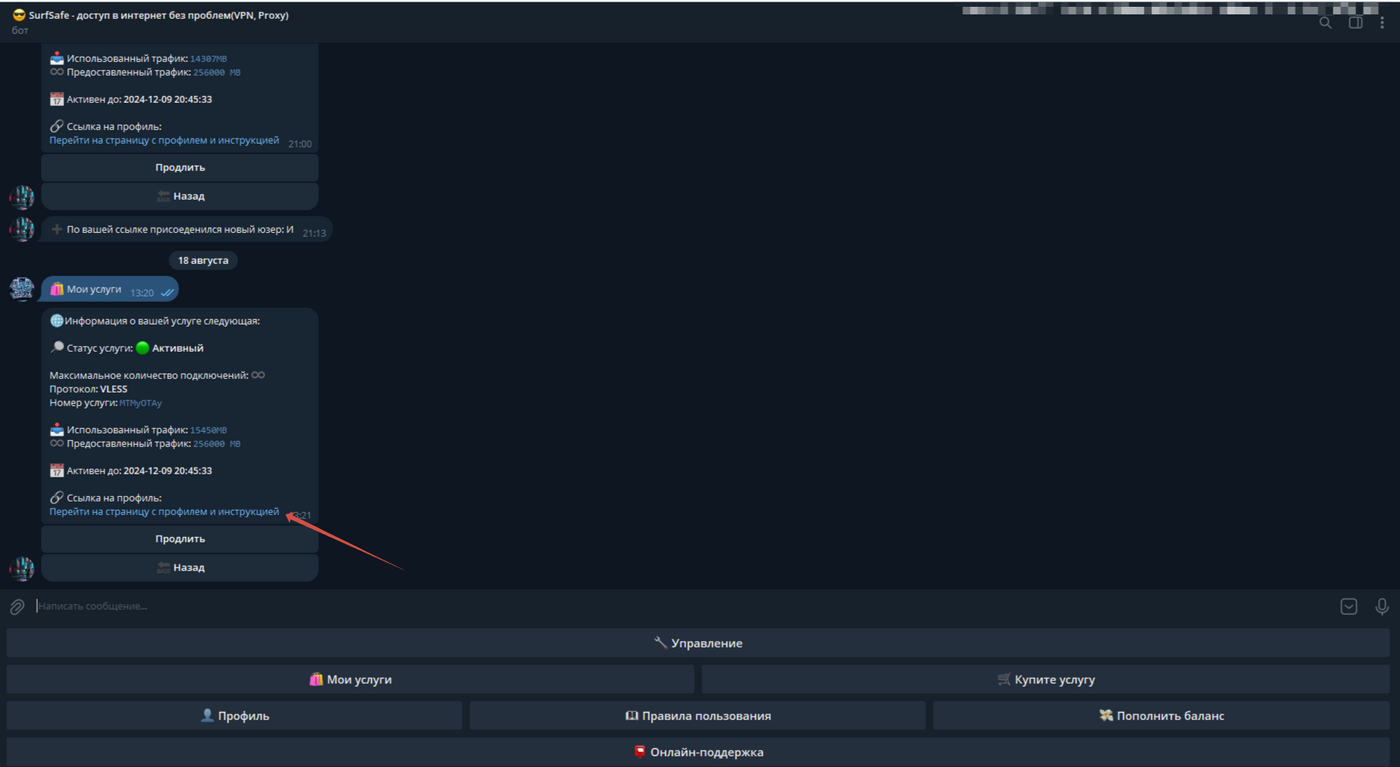Click the '18 августа' date badge
Image resolution: width=1400 pixels, height=767 pixels.
pyautogui.click(x=203, y=260)
